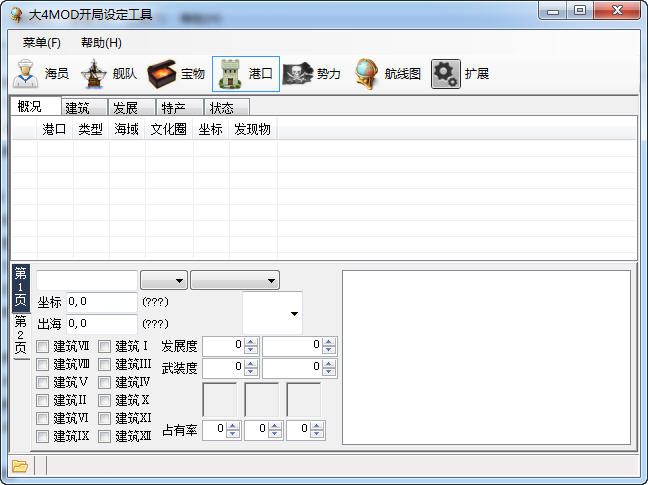Increase the first 武装度 spinner value
The width and height of the screenshot is (648, 485).
pyautogui.click(x=251, y=364)
